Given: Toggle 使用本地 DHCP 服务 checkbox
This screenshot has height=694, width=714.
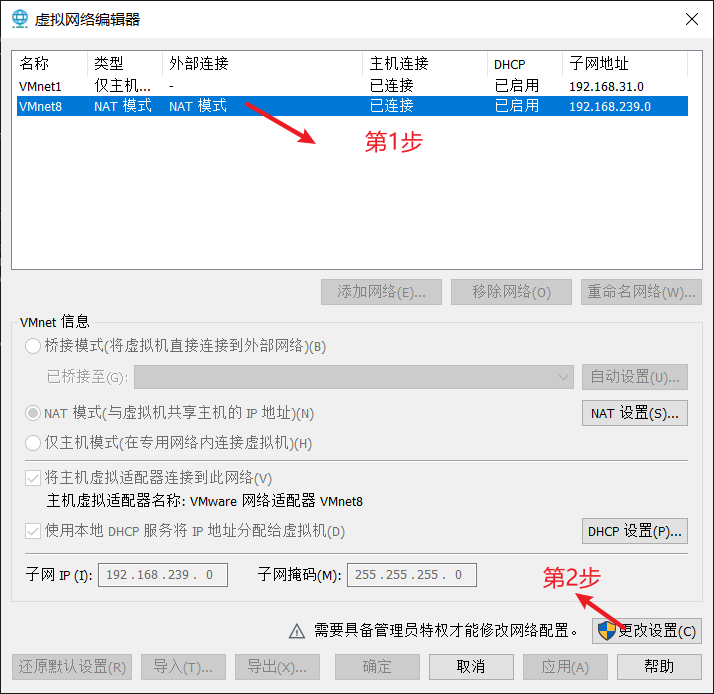Looking at the screenshot, I should pyautogui.click(x=33, y=531).
